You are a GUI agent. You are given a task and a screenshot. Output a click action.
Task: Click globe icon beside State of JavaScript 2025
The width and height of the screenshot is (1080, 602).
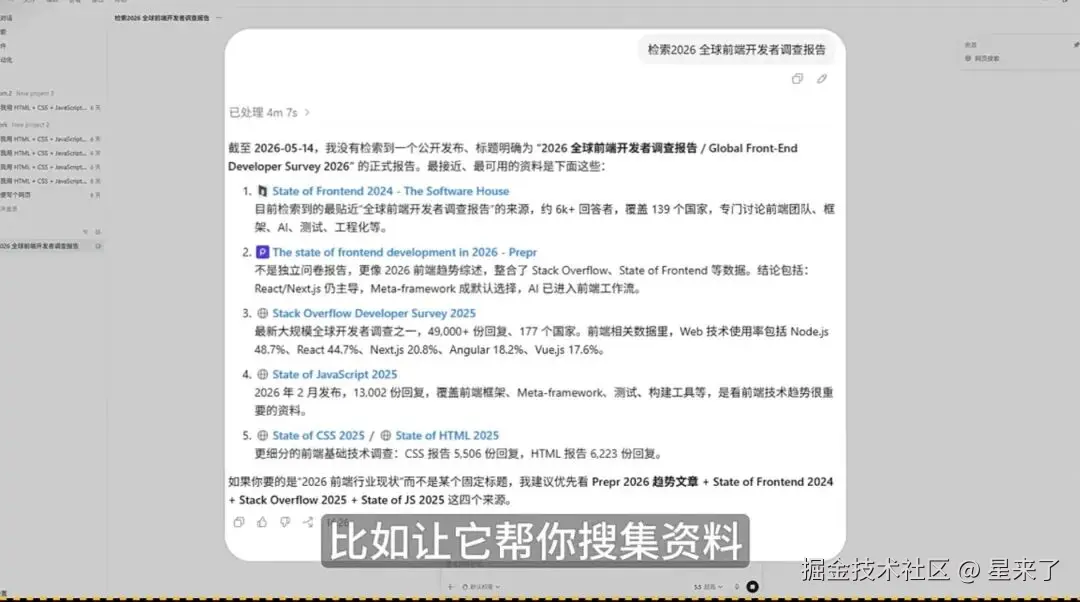tap(262, 375)
